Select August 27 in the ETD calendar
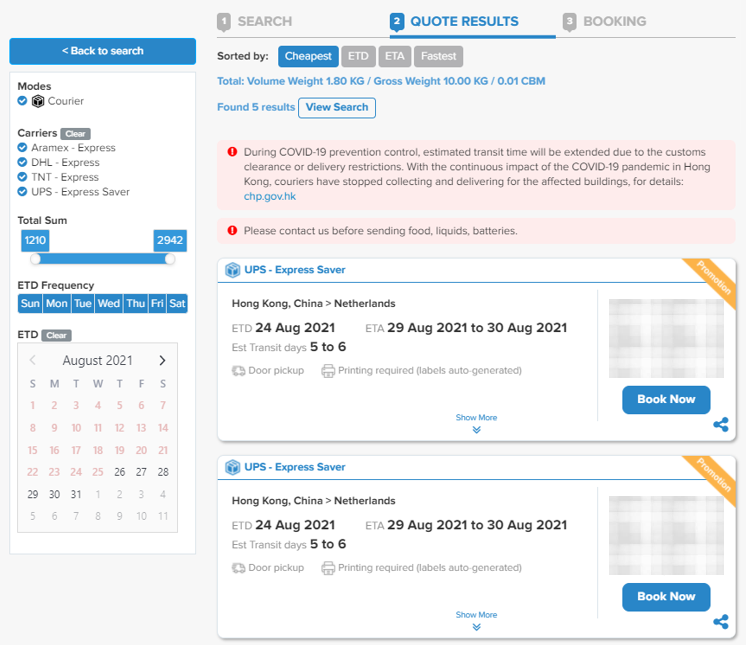Viewport: 747px width, 645px height. tap(141, 472)
